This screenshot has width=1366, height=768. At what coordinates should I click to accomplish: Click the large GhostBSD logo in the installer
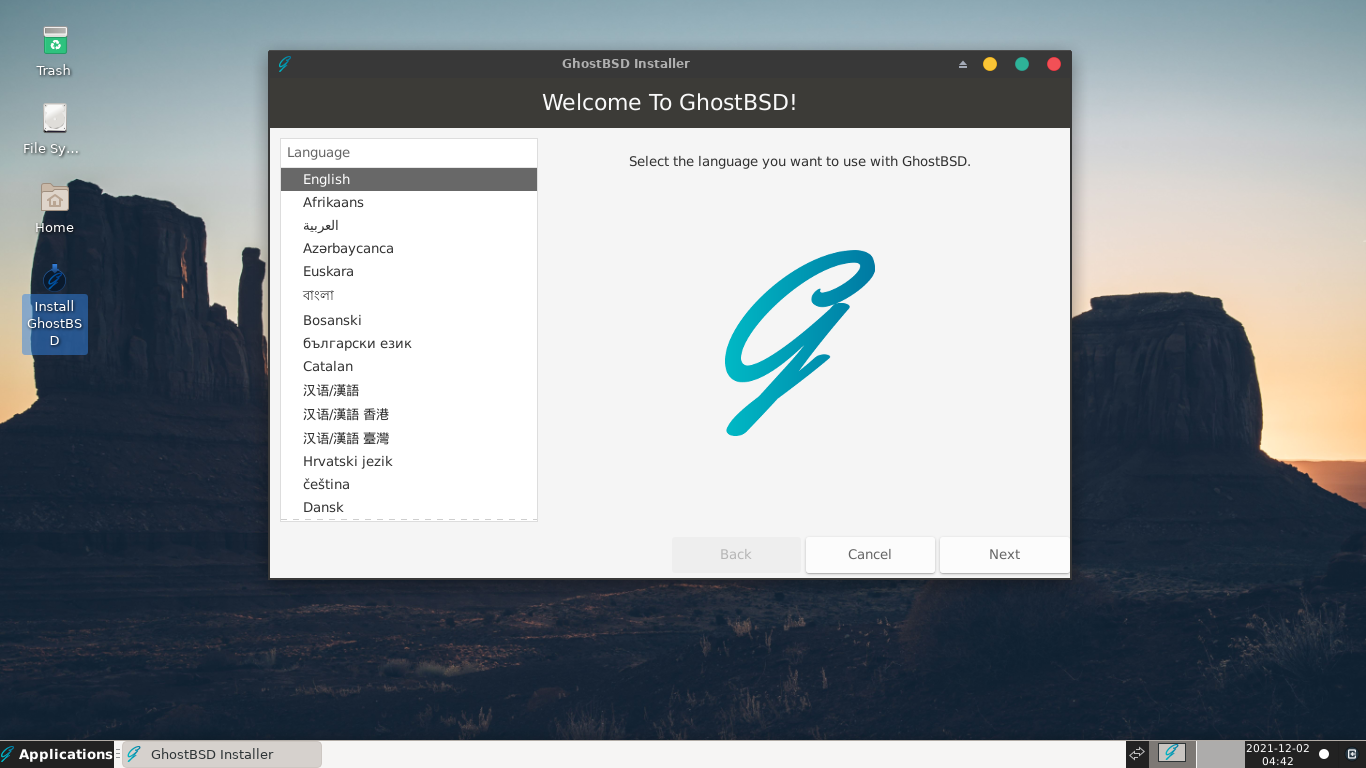pos(800,343)
